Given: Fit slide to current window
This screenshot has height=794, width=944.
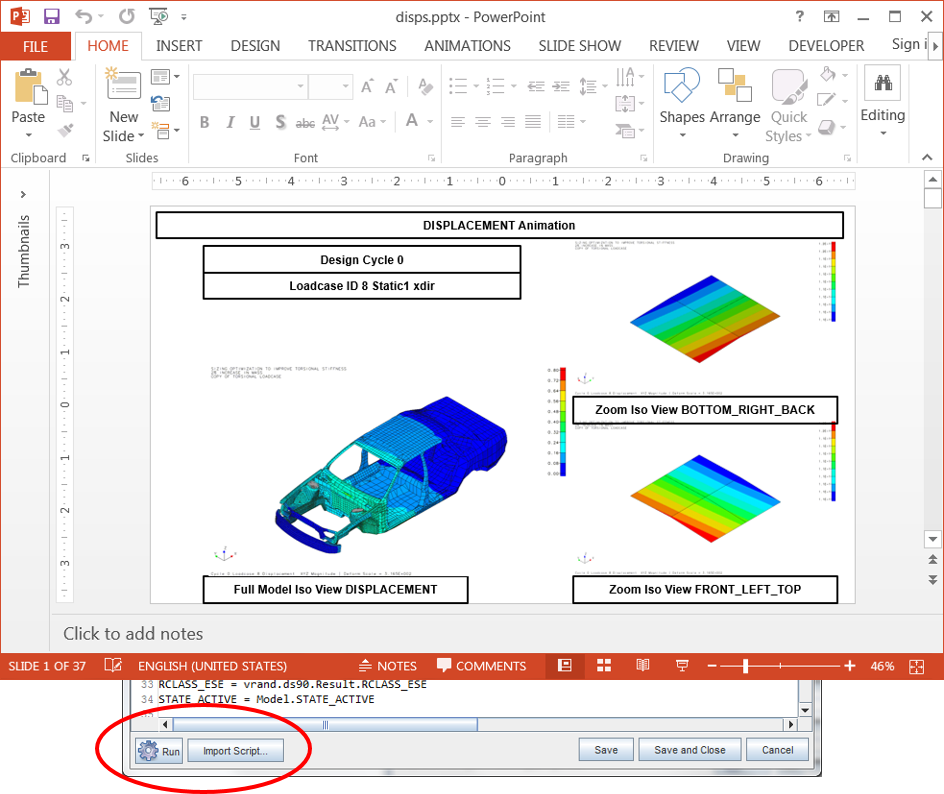Looking at the screenshot, I should coord(916,666).
